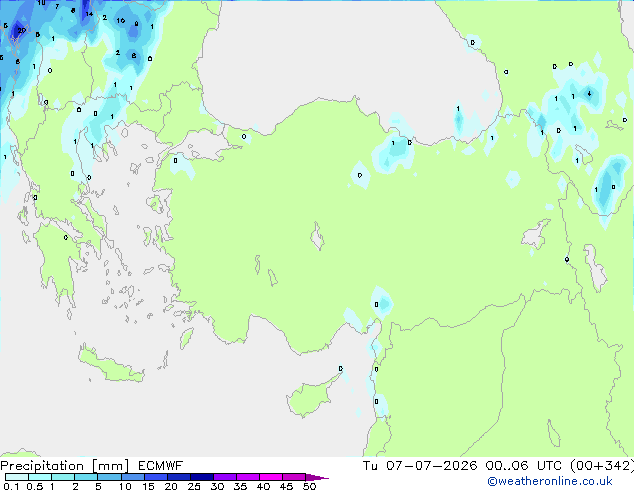Click the '25' legend scale label
Image resolution: width=634 pixels, height=490 pixels.
coord(194,486)
